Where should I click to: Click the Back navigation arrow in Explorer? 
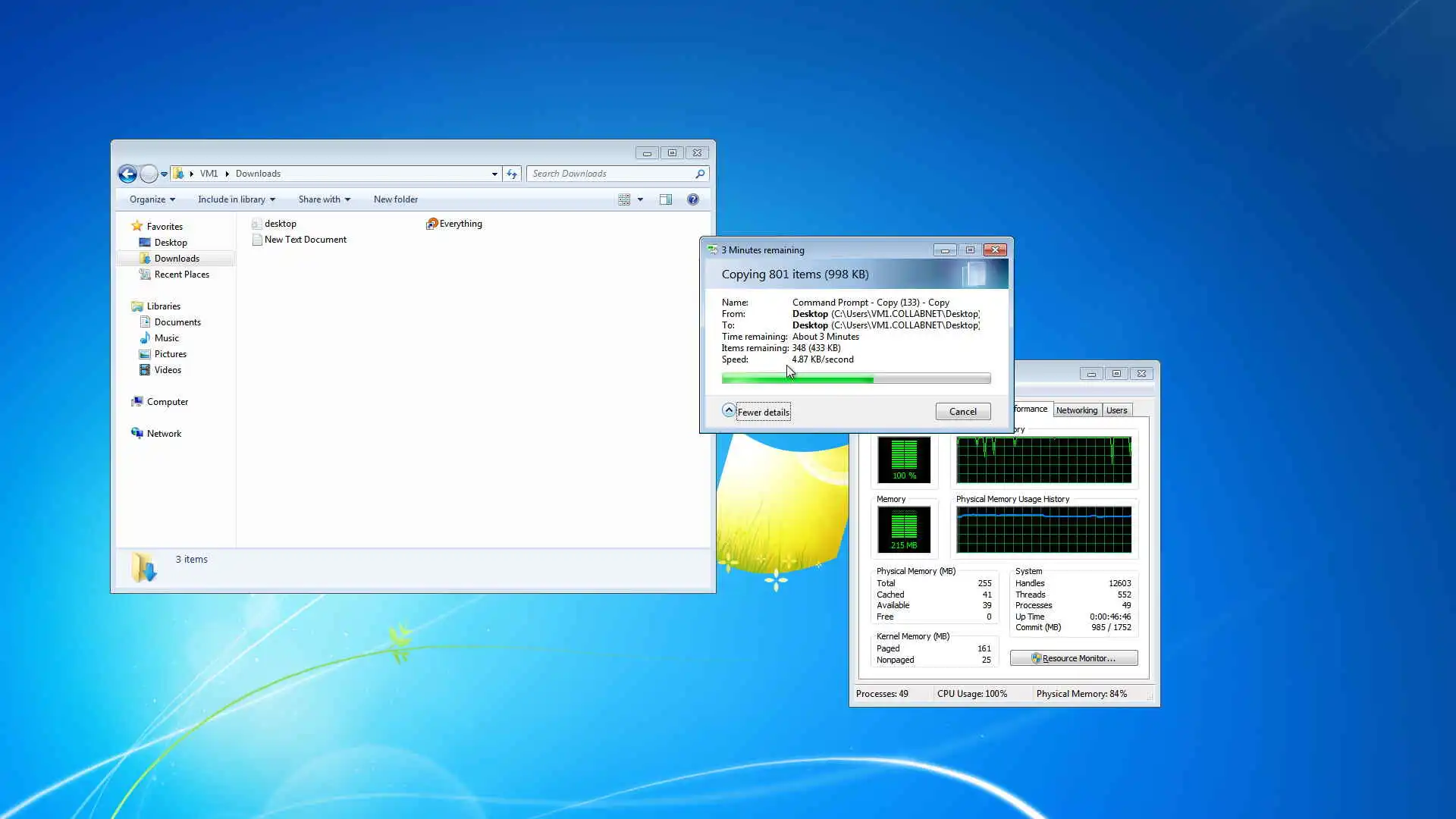tap(127, 174)
